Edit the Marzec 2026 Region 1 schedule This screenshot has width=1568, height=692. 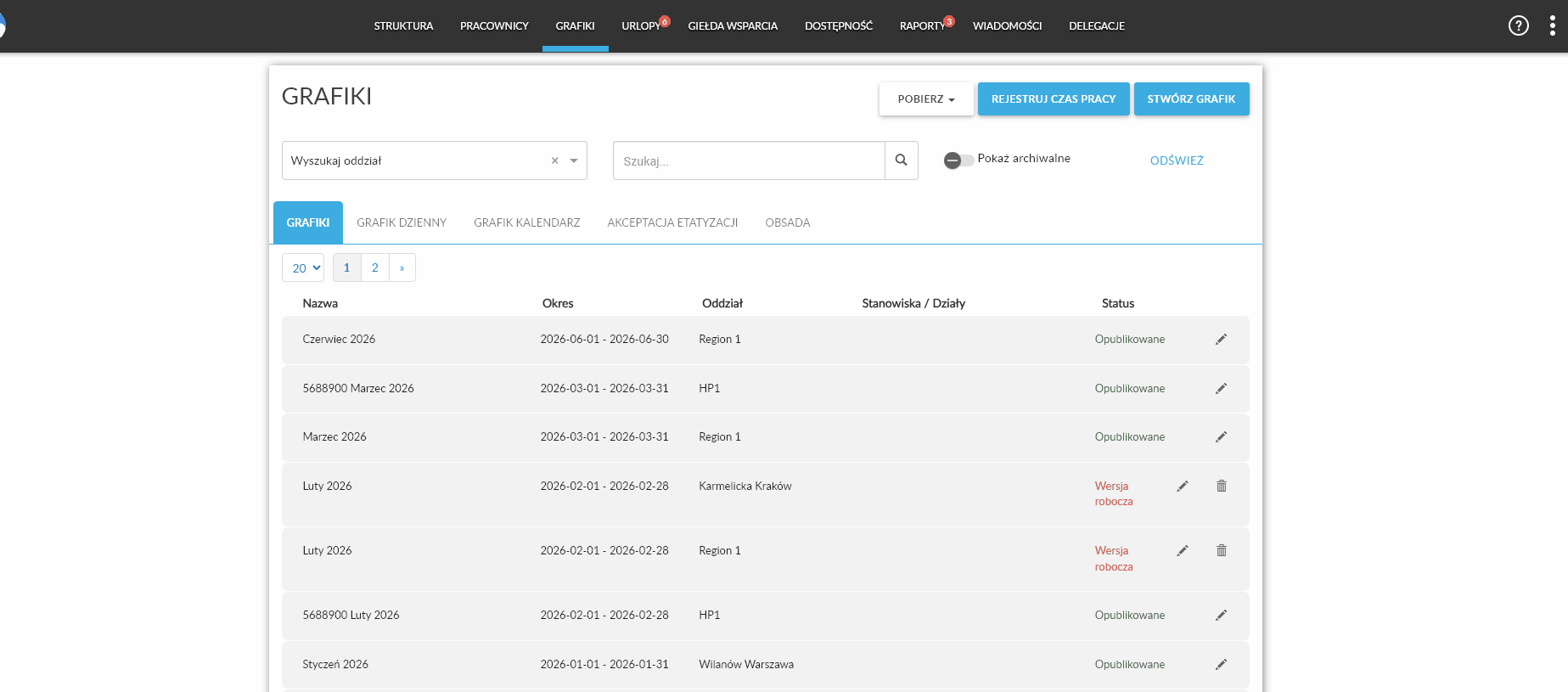point(1221,437)
